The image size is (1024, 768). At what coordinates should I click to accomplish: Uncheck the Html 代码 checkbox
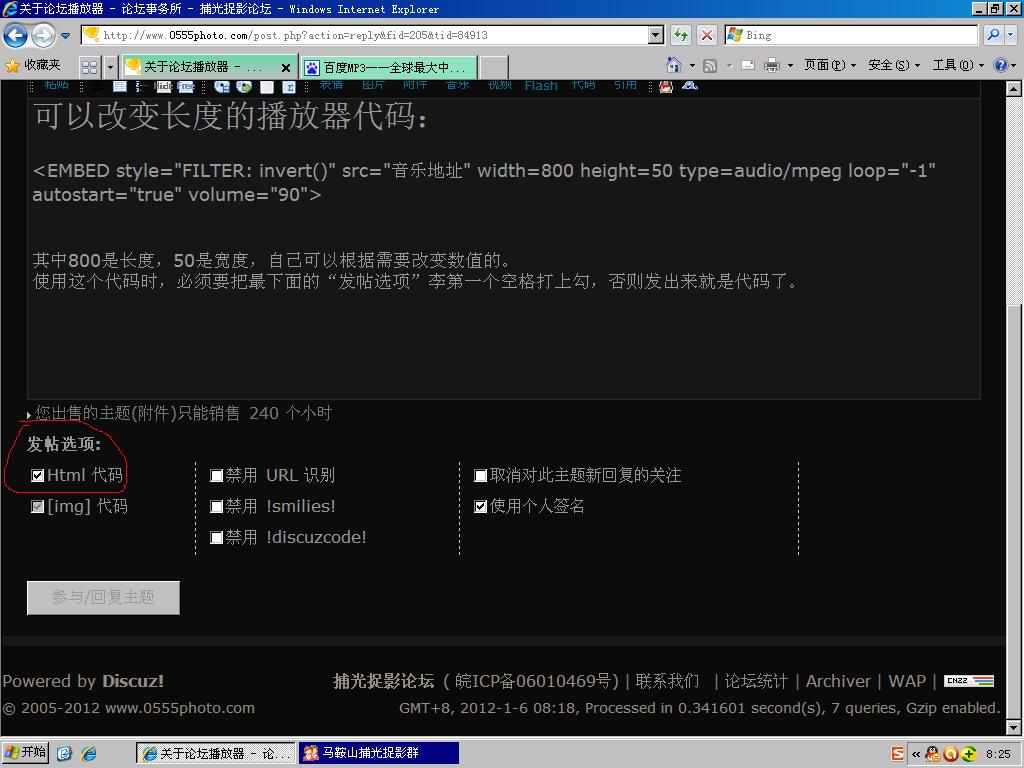click(x=38, y=476)
